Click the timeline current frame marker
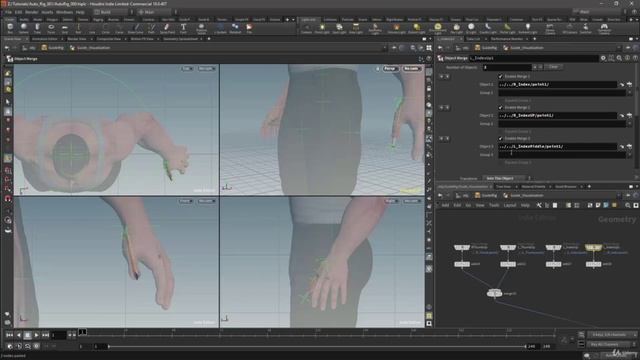 point(82,332)
